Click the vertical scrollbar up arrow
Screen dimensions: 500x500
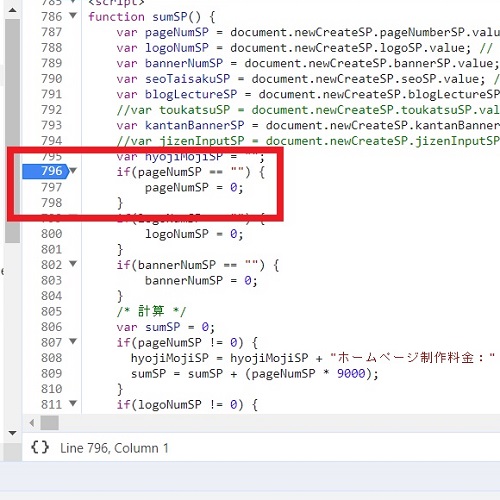tap(13, 10)
